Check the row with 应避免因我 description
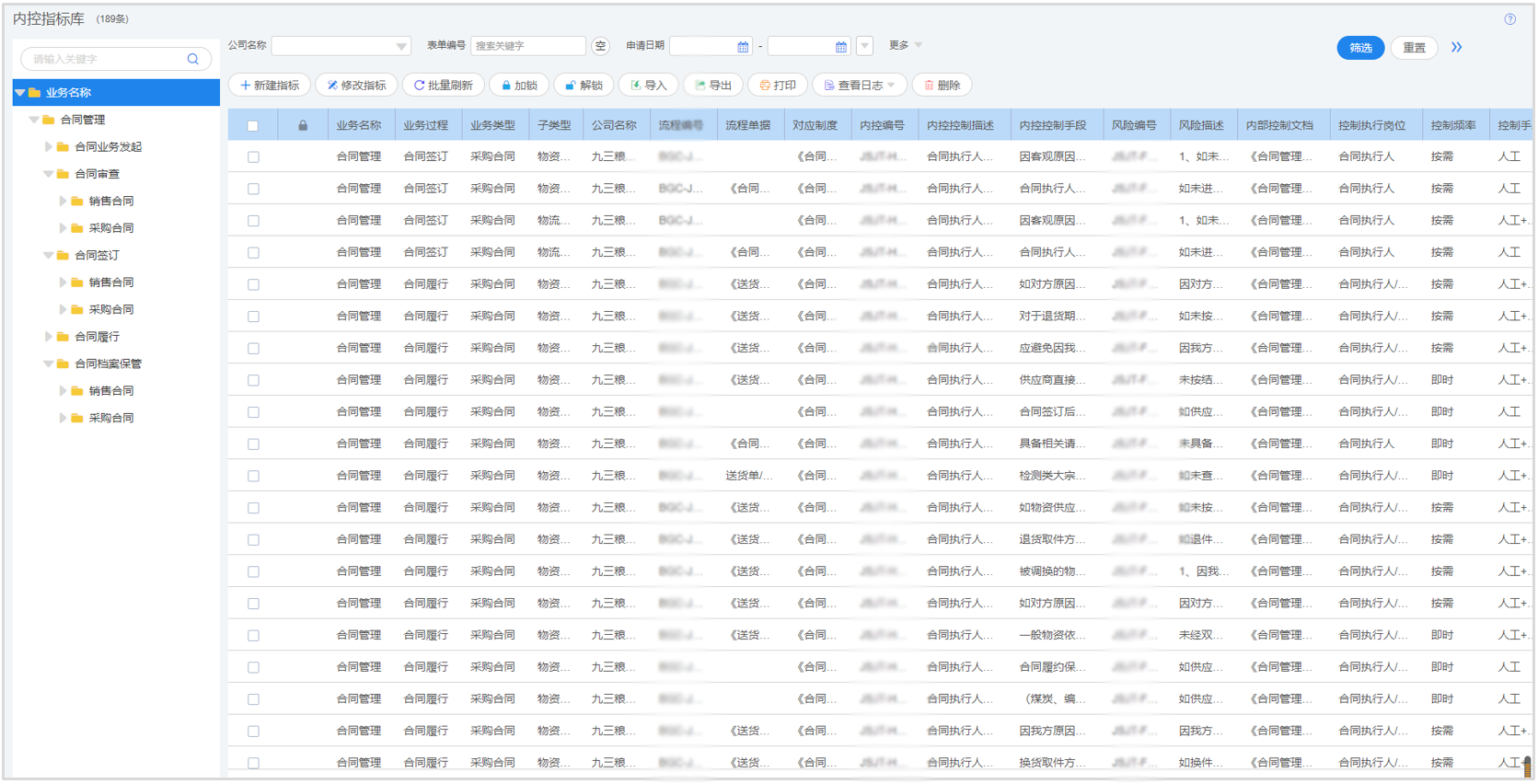Screen dimensions: 1538x784 pyautogui.click(x=253, y=349)
